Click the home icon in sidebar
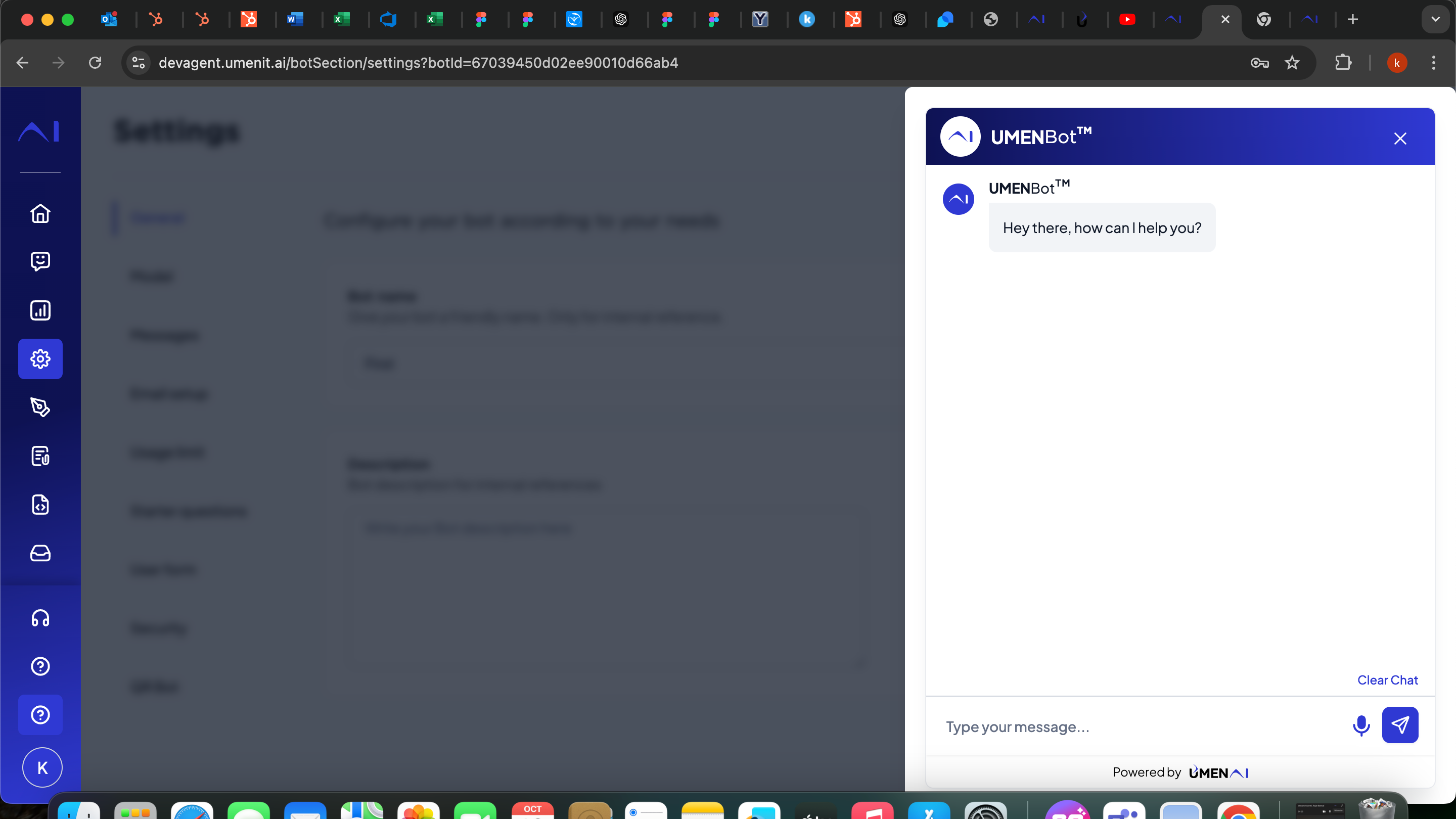The image size is (1456, 819). [40, 214]
